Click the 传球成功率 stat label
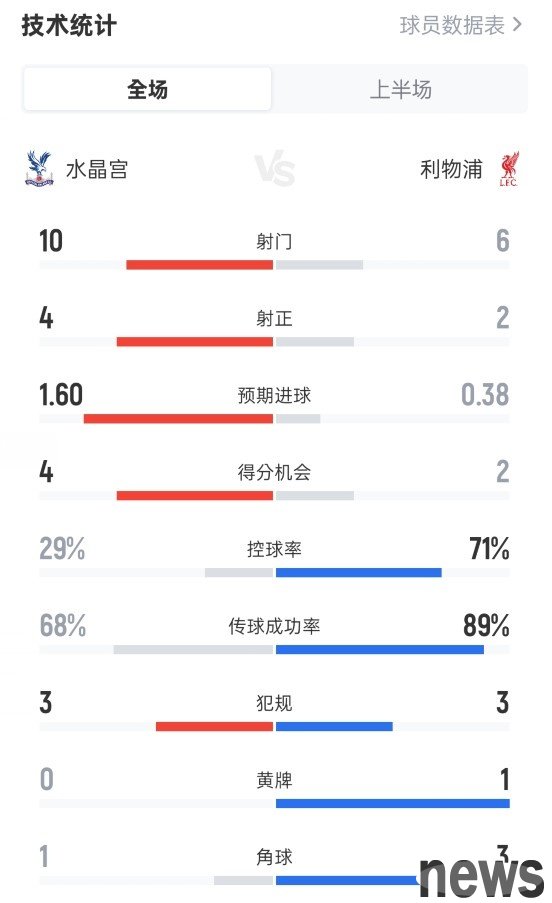 [274, 626]
